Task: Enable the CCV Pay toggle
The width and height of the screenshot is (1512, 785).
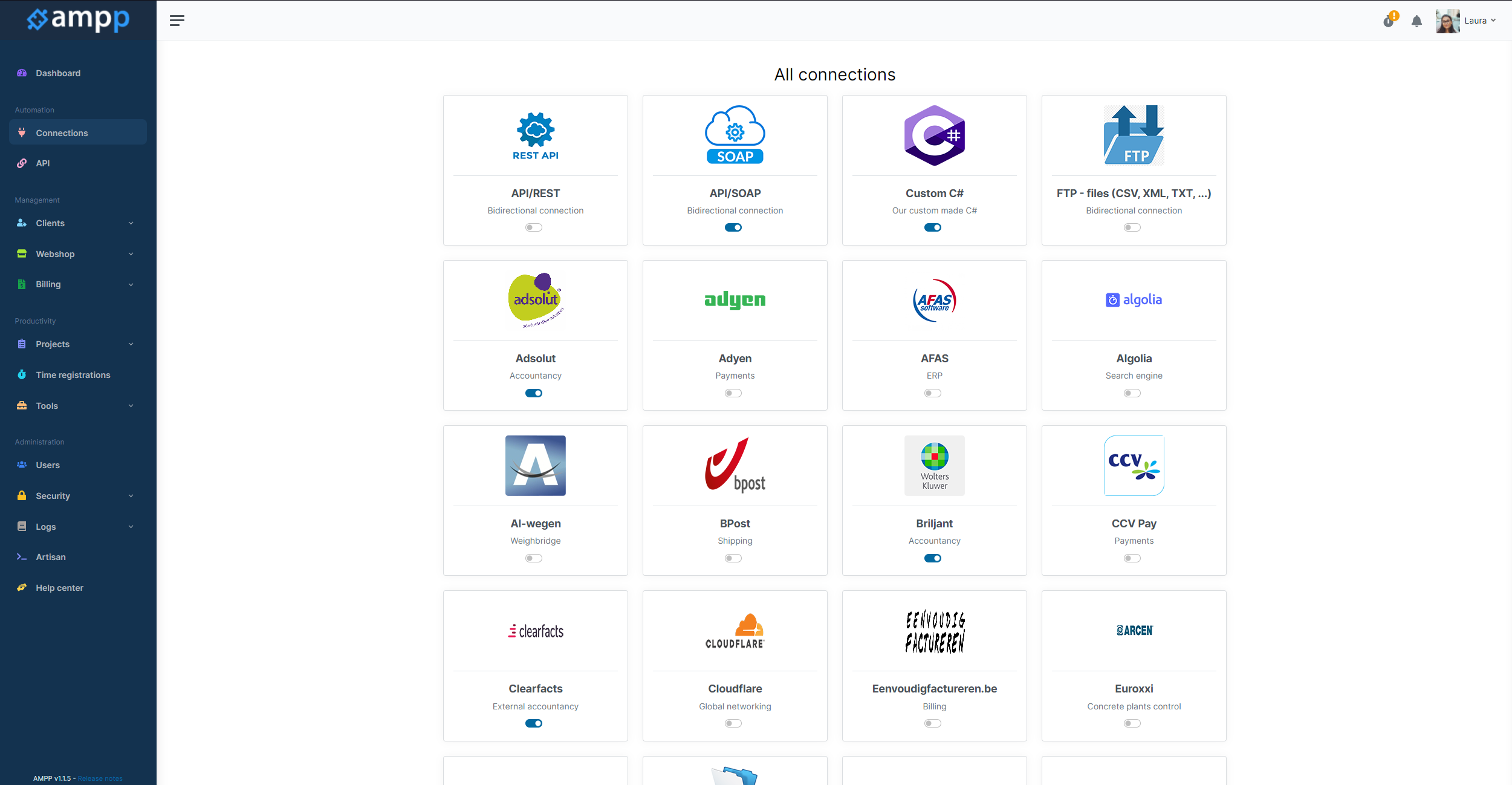Action: (x=1132, y=558)
